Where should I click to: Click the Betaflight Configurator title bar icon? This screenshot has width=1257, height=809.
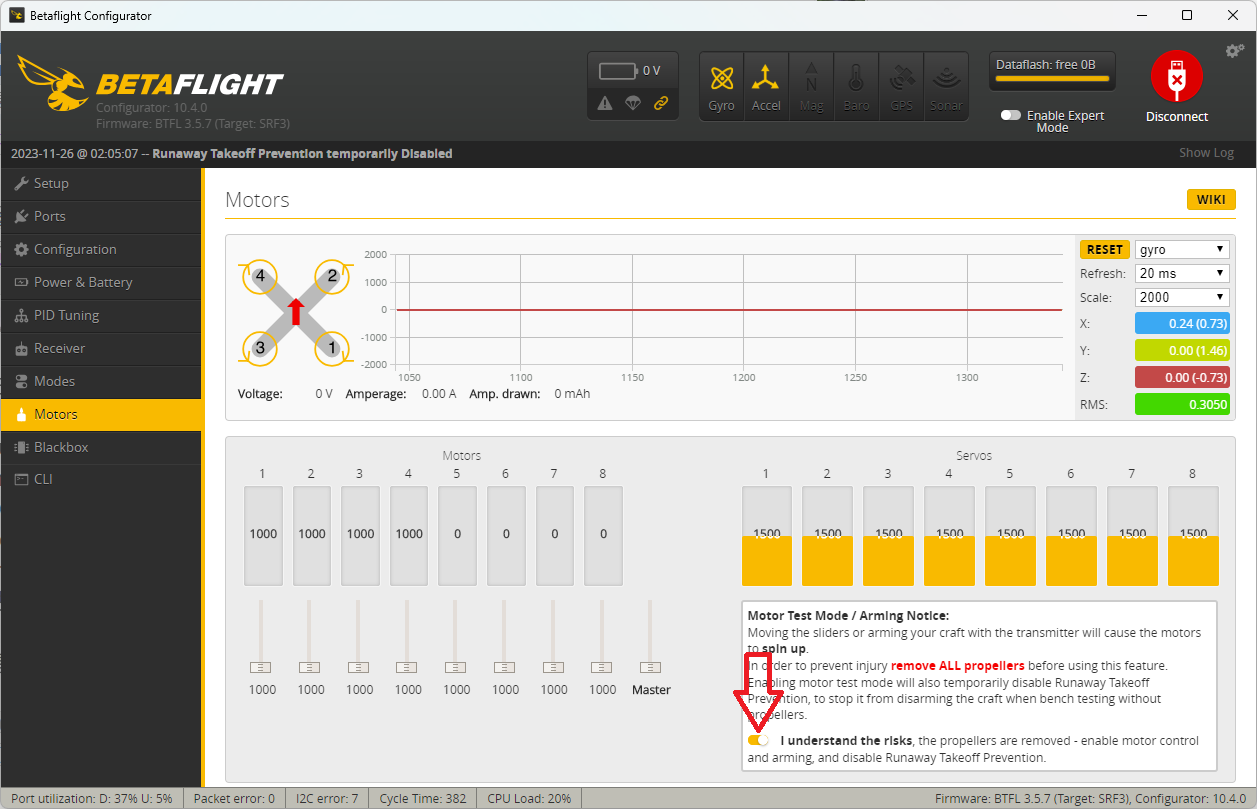click(16, 15)
